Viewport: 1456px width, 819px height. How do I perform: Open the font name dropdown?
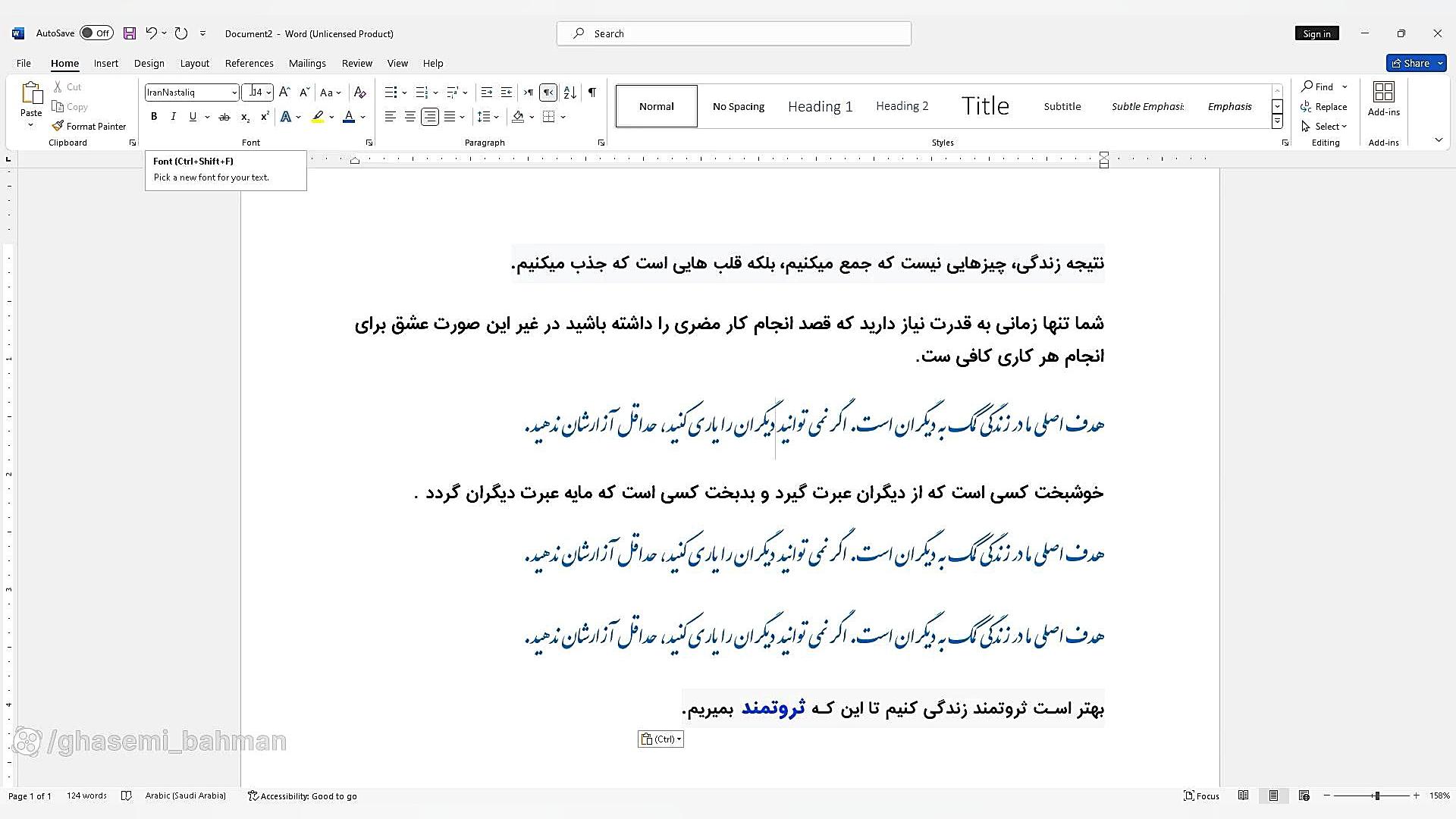point(234,93)
